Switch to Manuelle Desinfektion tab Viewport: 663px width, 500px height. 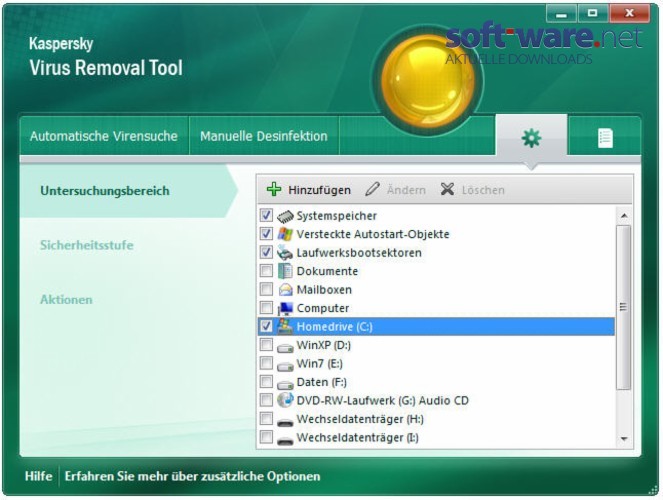(x=264, y=136)
